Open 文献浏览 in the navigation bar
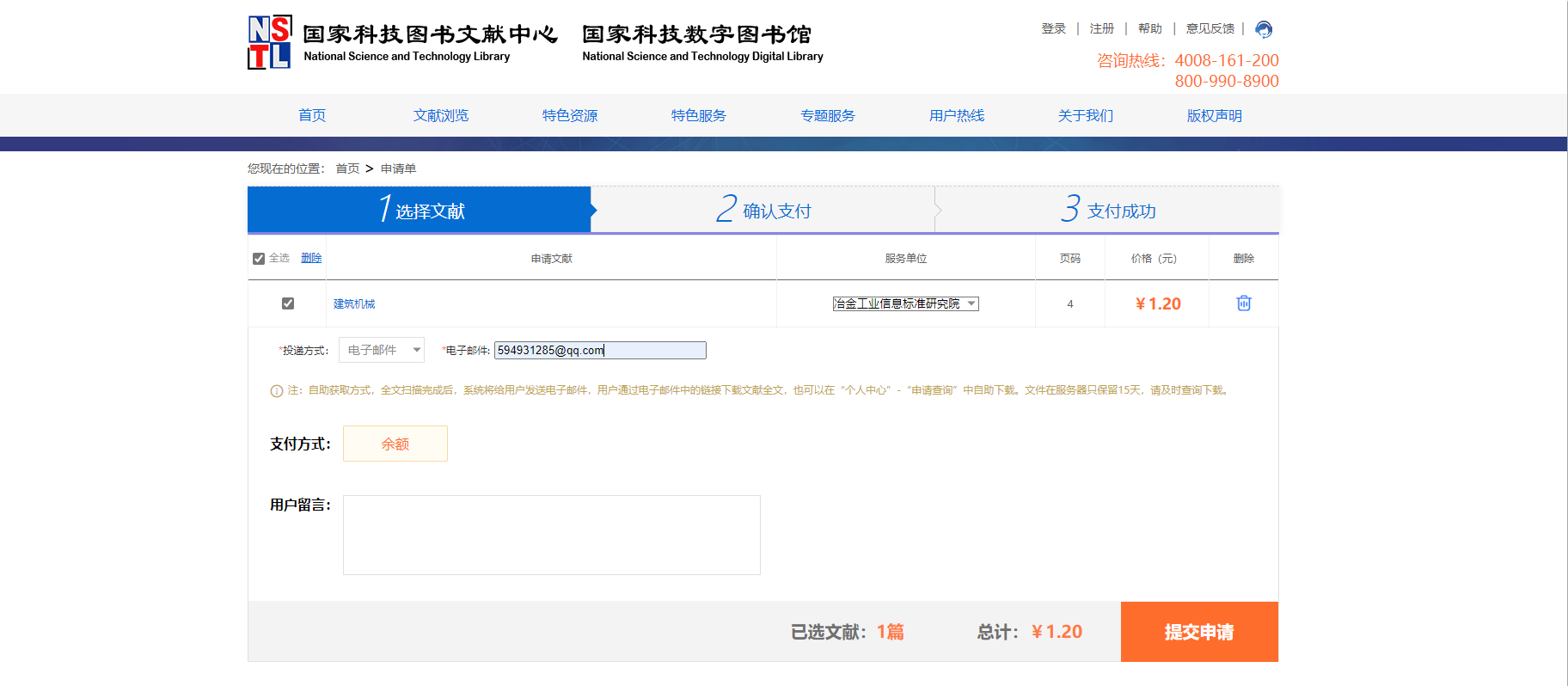Viewport: 1568px width, 686px height. [x=440, y=115]
